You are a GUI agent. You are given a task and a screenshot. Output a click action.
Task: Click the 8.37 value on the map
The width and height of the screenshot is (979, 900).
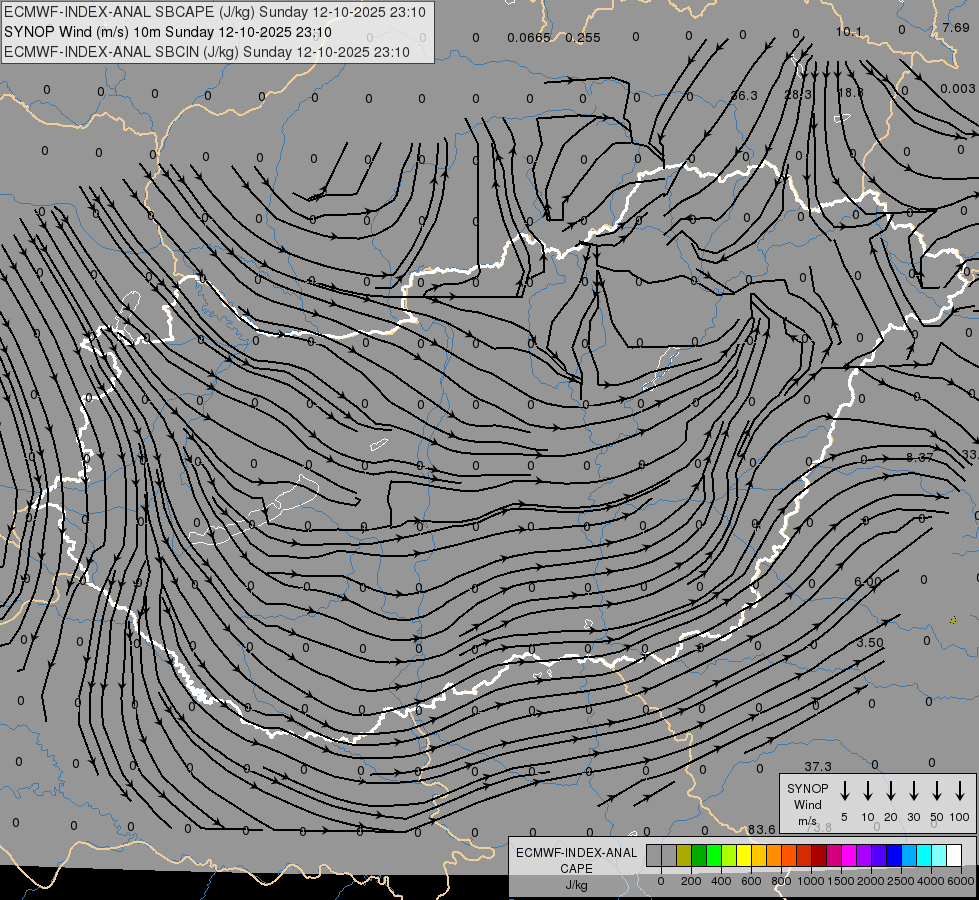920,457
